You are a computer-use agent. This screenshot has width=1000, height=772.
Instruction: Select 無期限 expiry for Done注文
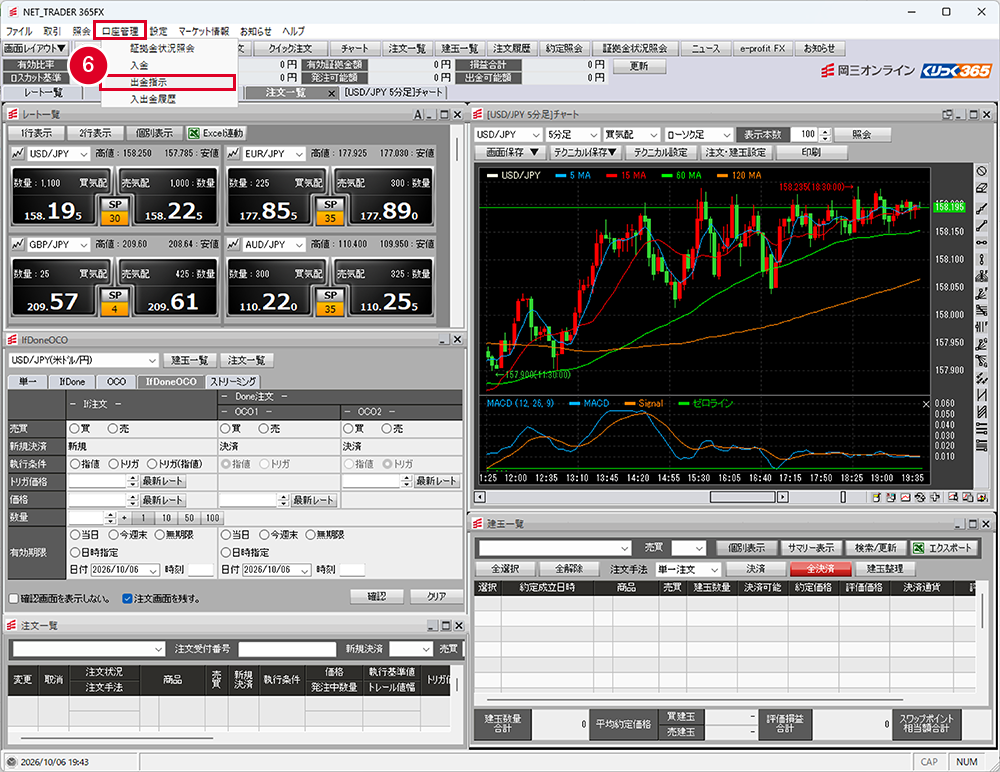pos(311,535)
